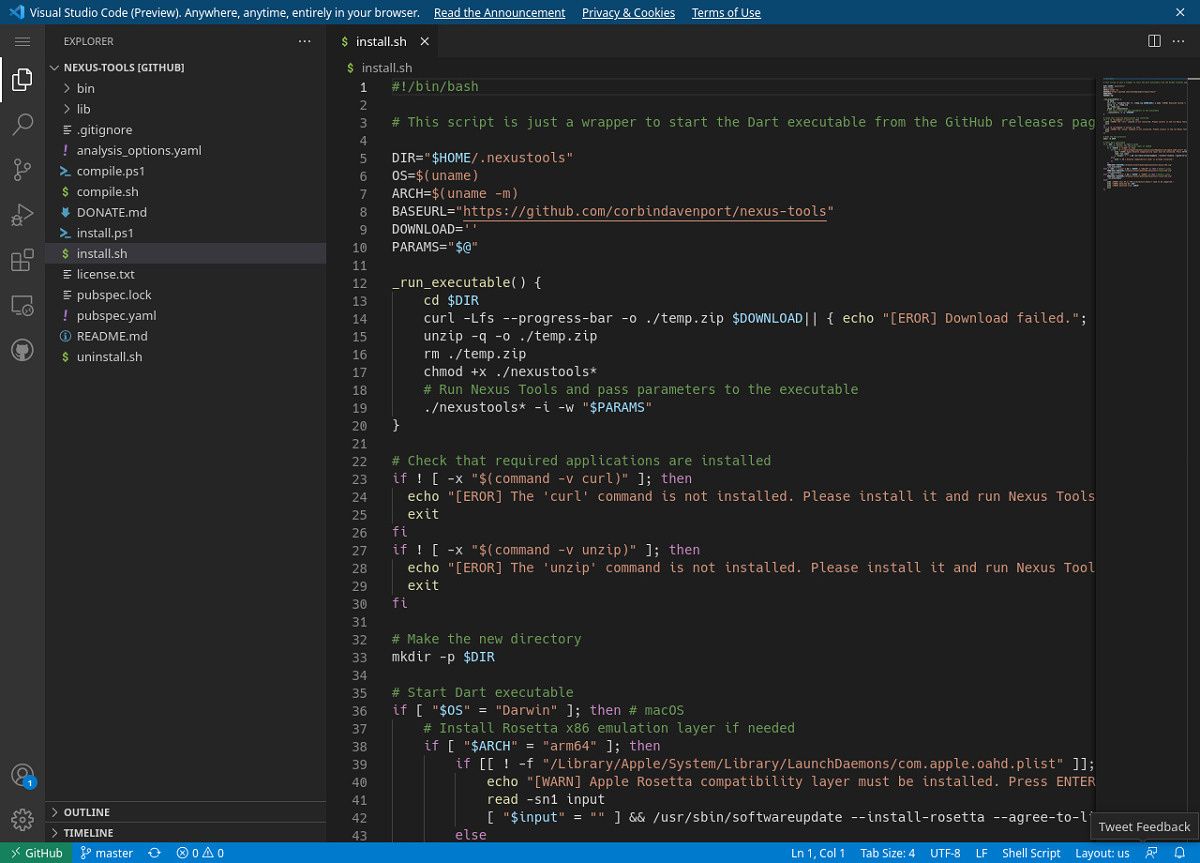The height and width of the screenshot is (863, 1200).
Task: Open the Remote Explorer icon
Action: 22,306
